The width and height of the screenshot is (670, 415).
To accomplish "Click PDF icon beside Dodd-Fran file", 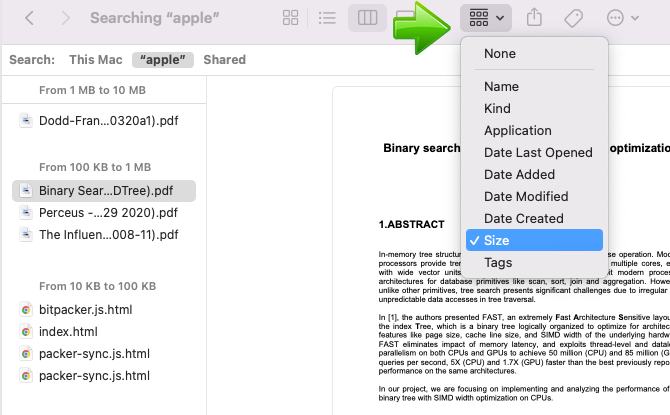I will (x=26, y=121).
